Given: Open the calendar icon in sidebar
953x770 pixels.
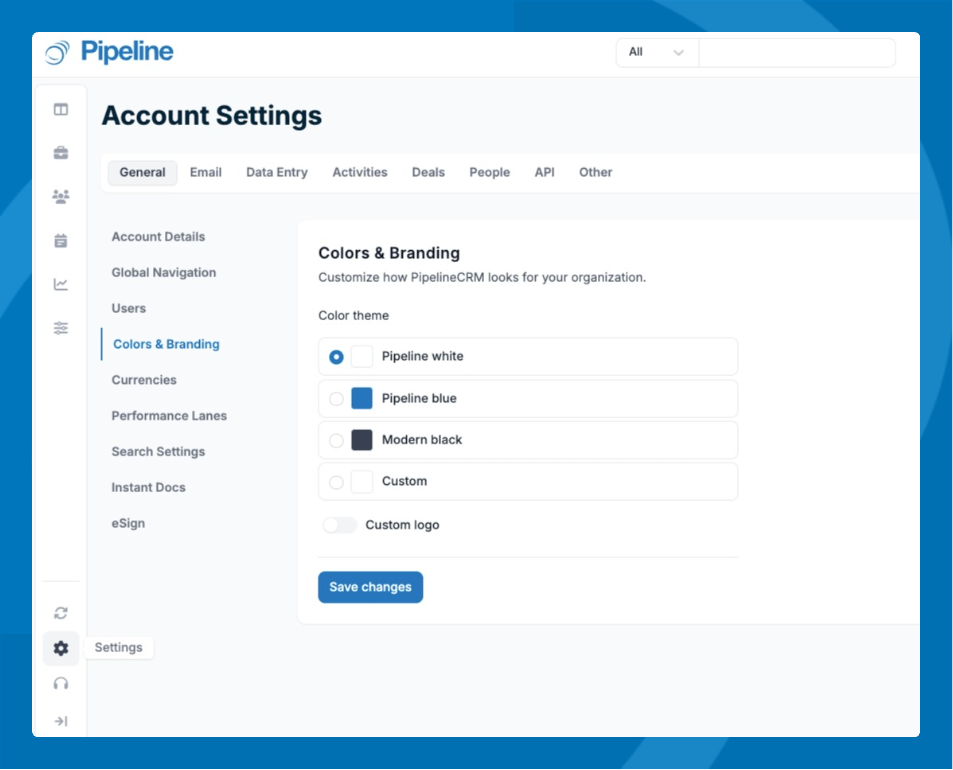Looking at the screenshot, I should coord(61,241).
